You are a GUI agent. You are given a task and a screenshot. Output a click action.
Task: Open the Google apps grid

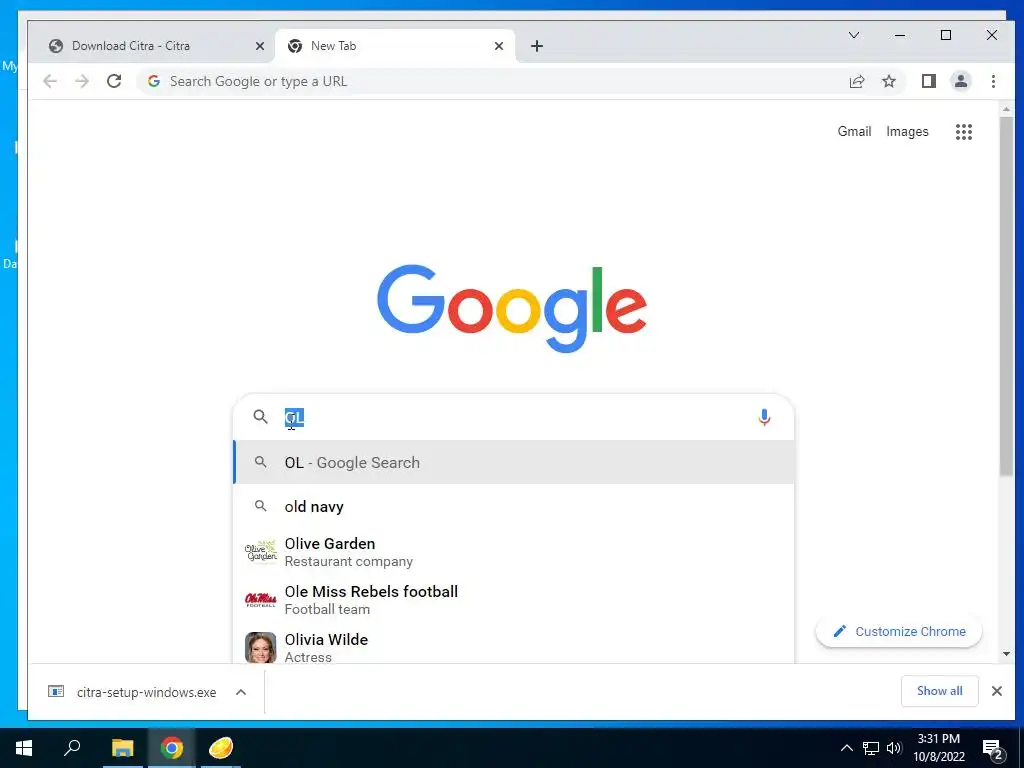[964, 131]
